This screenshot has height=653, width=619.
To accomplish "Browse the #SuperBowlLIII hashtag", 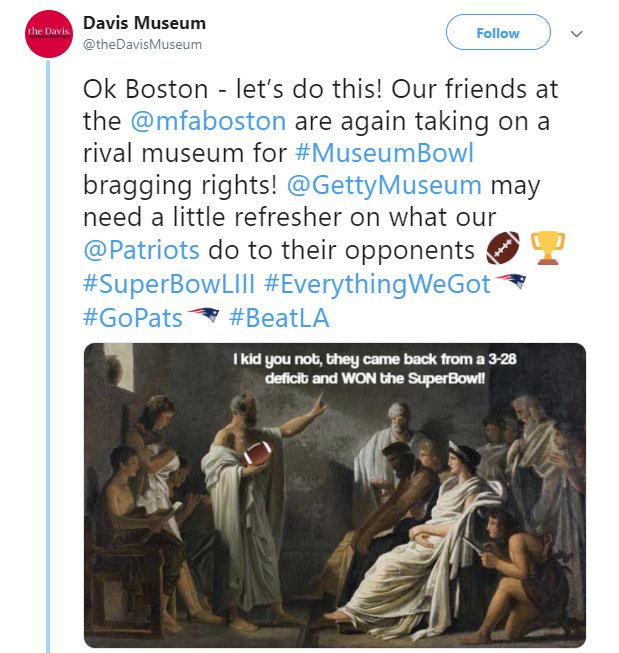I will click(x=168, y=284).
